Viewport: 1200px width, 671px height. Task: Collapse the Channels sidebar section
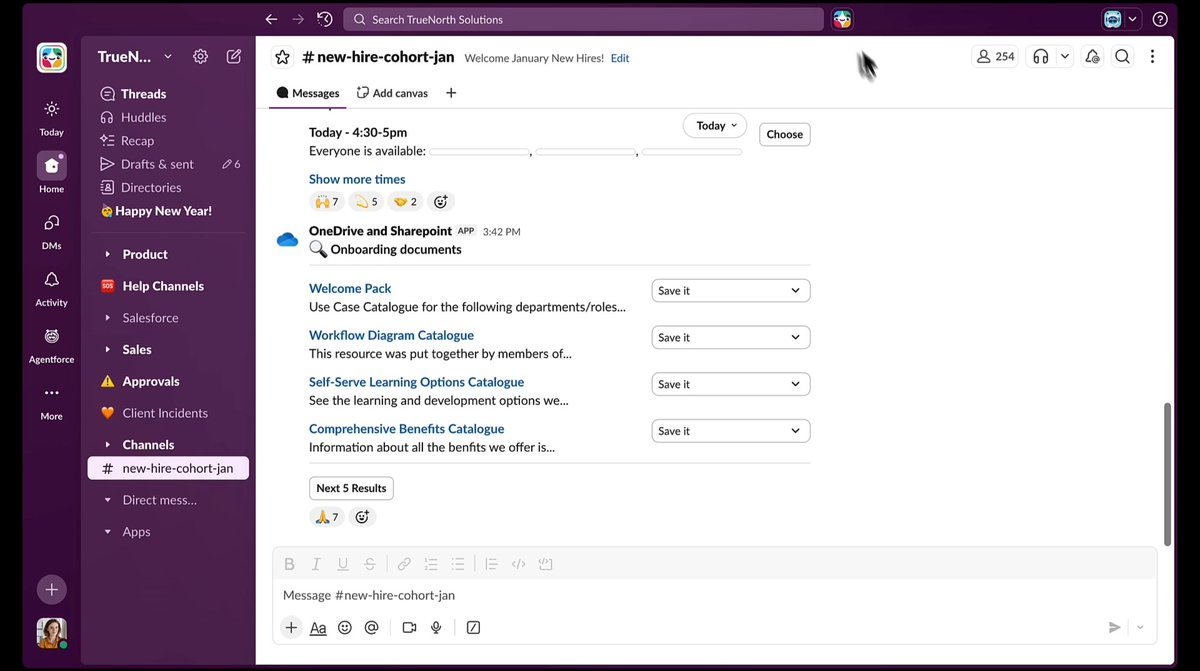pyautogui.click(x=108, y=444)
